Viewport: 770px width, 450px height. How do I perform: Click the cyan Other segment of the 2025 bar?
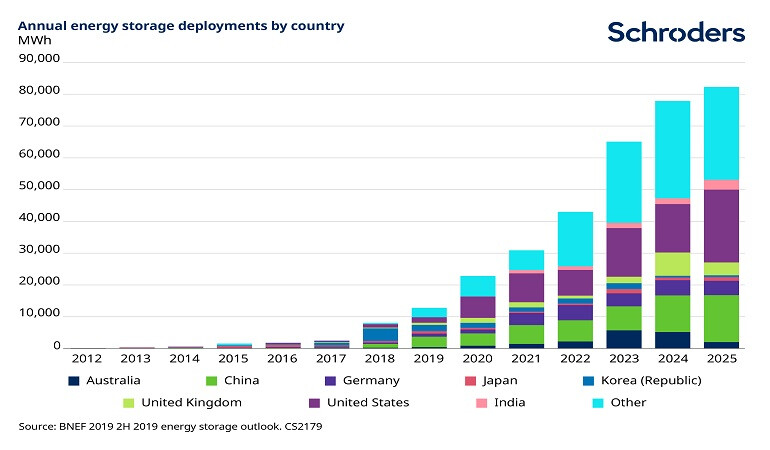[721, 133]
